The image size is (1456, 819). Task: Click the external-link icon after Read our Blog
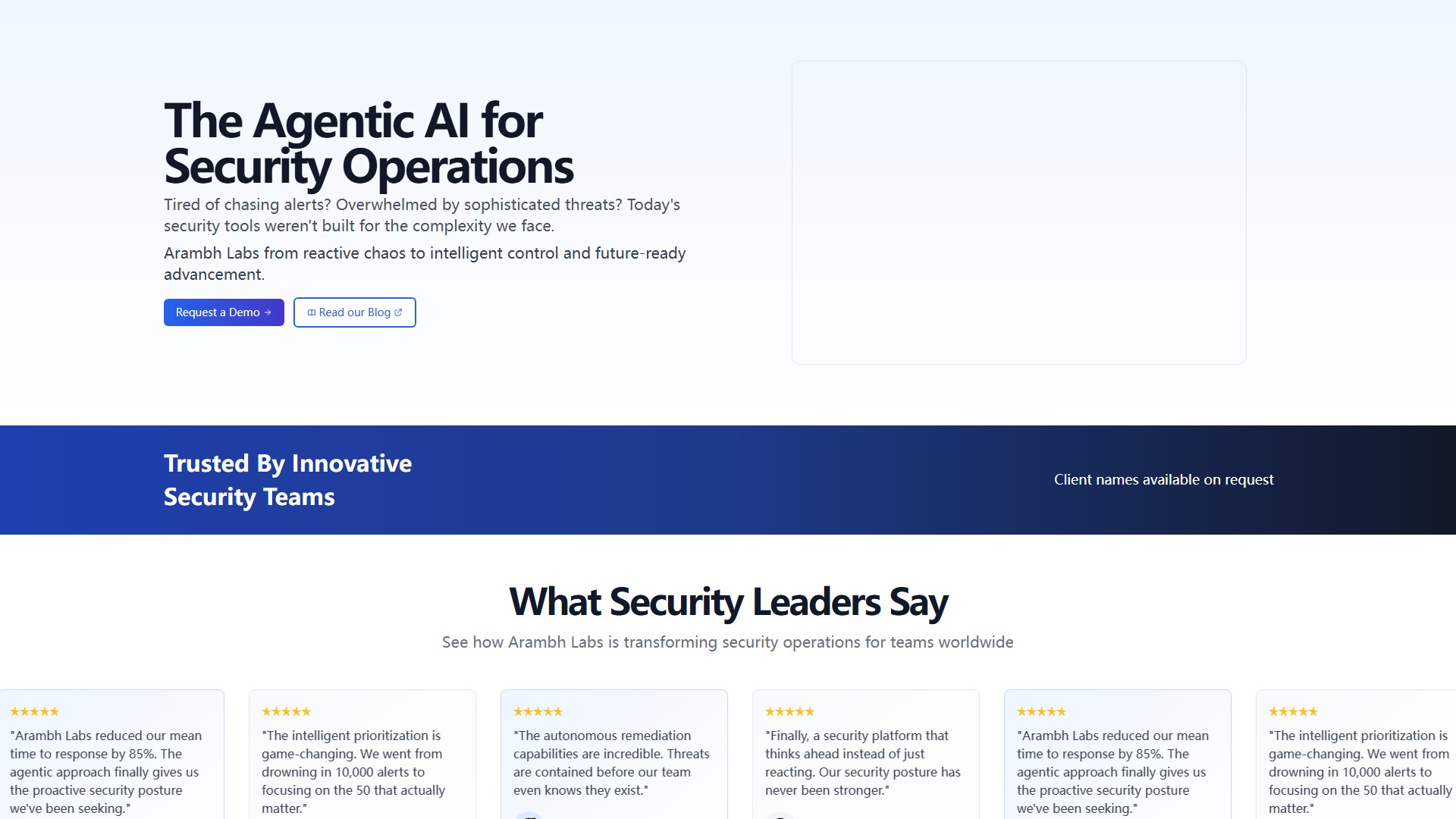[x=398, y=312]
